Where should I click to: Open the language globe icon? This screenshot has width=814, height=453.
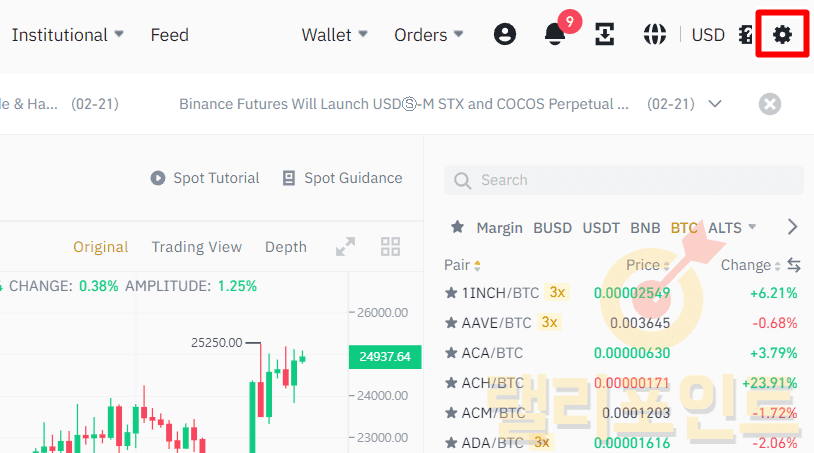655,35
